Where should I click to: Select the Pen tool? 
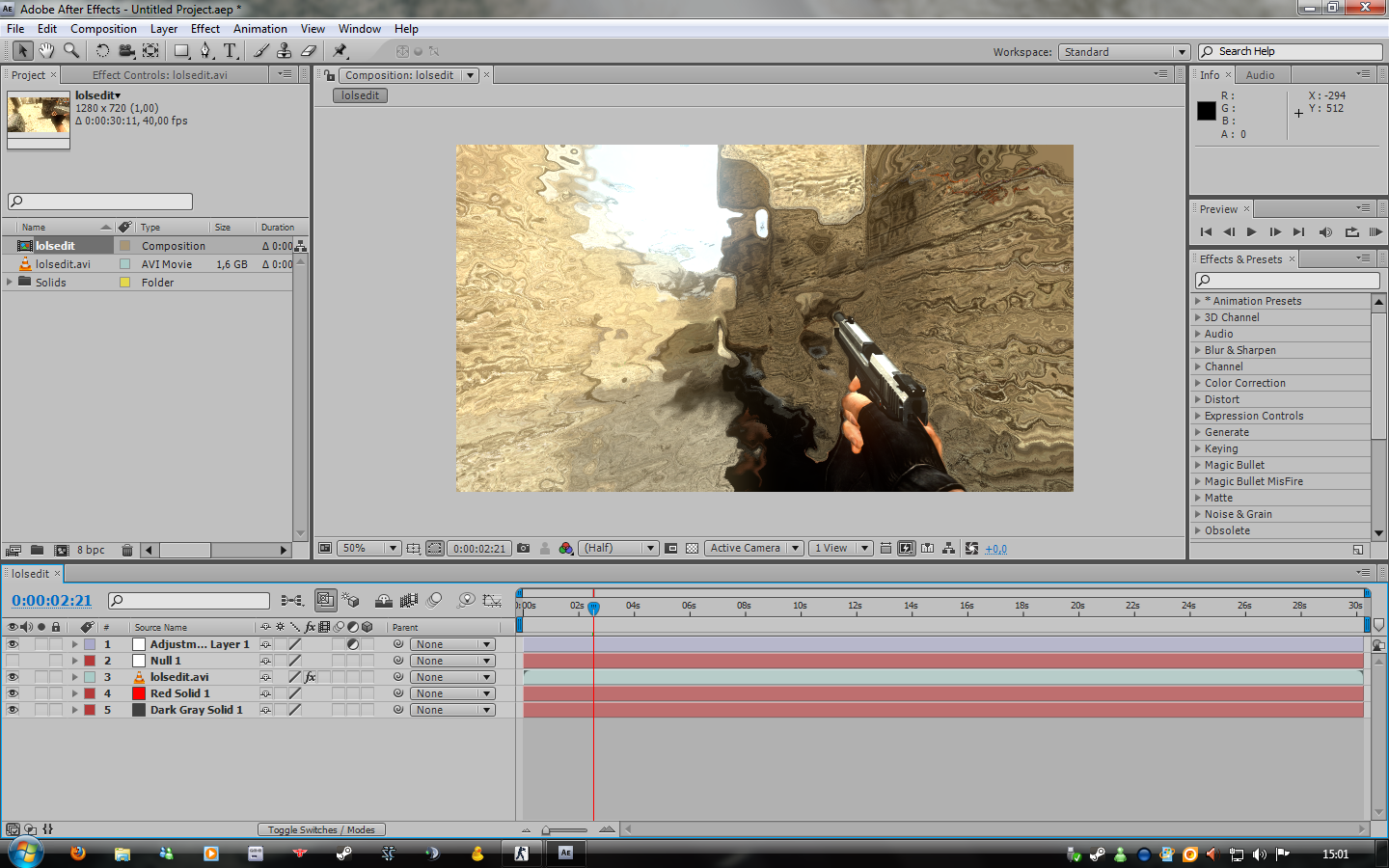pos(206,51)
